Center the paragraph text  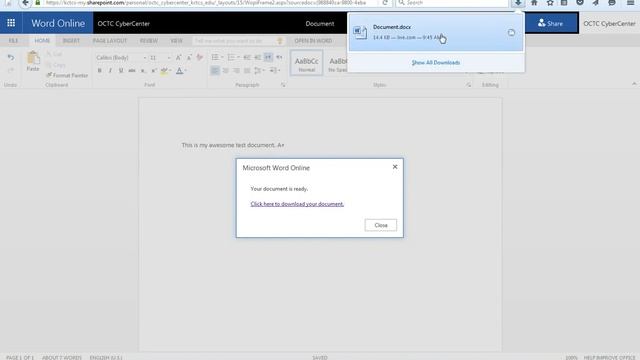[226, 71]
